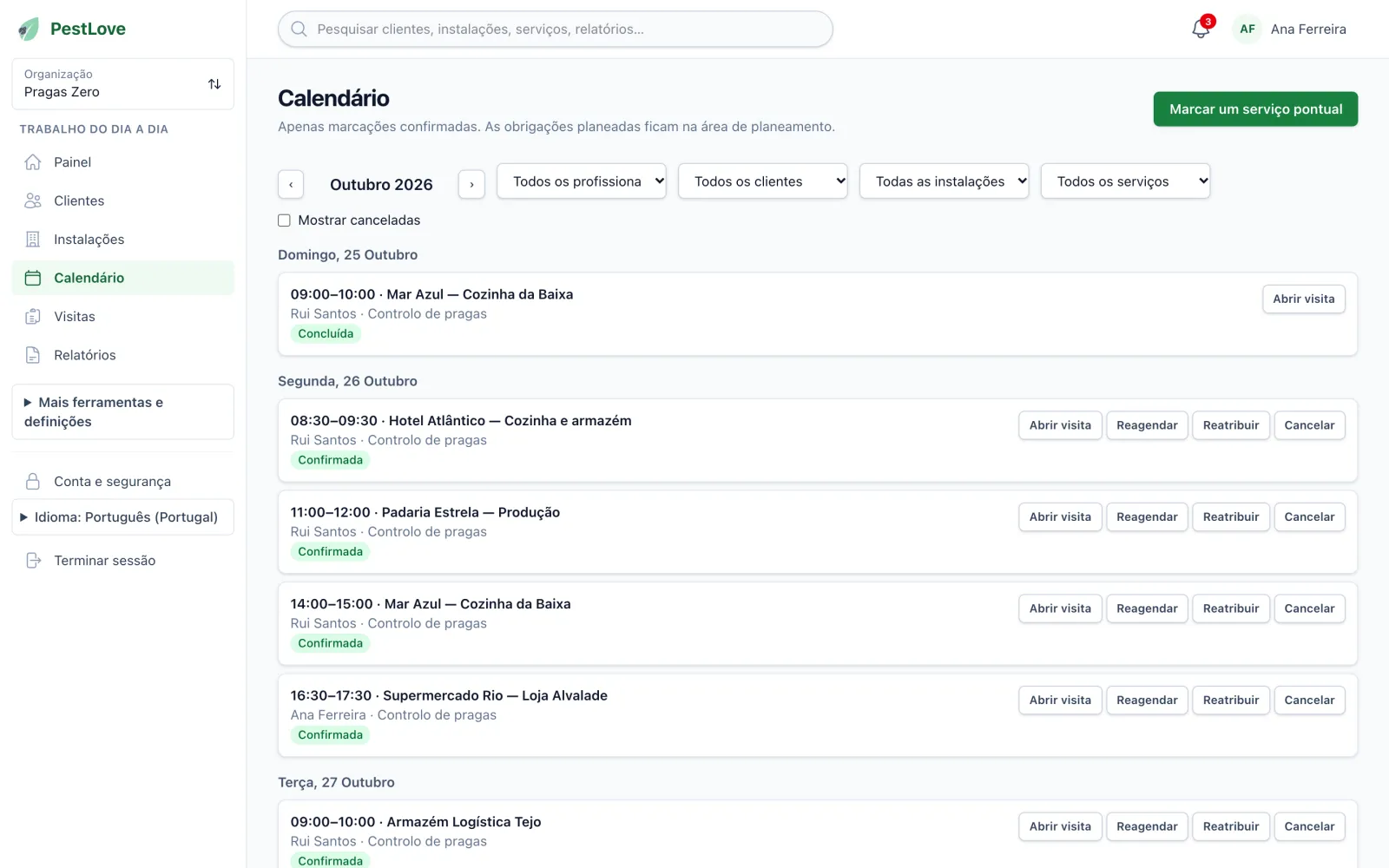
Task: Click the Concluída status badge
Action: point(326,334)
